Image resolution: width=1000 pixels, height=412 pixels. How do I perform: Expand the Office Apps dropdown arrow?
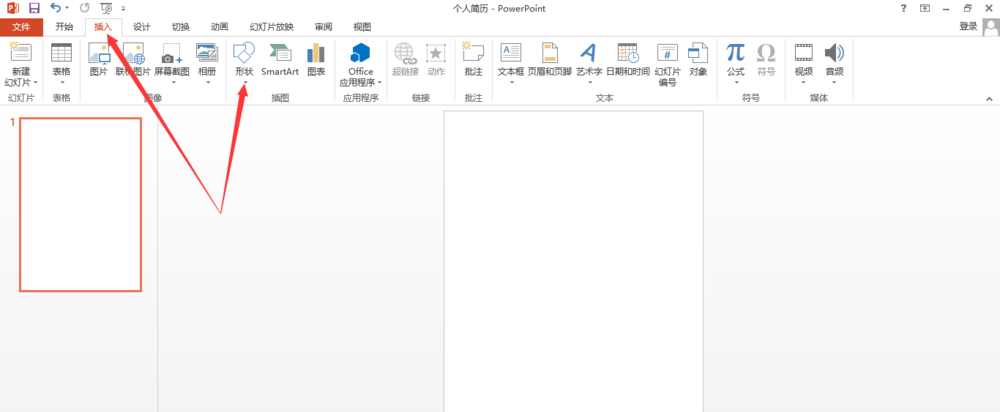pos(380,83)
